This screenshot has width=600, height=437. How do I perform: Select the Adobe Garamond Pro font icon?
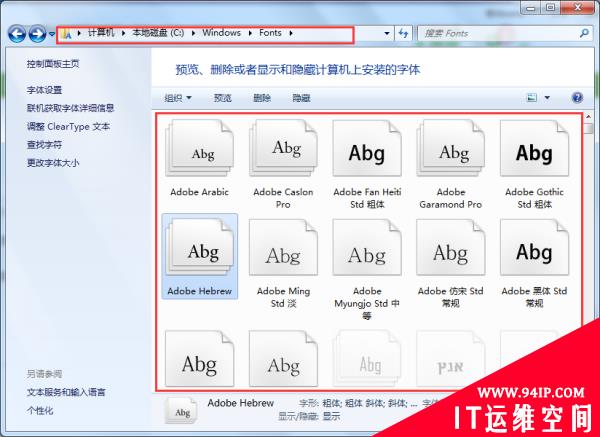click(451, 148)
